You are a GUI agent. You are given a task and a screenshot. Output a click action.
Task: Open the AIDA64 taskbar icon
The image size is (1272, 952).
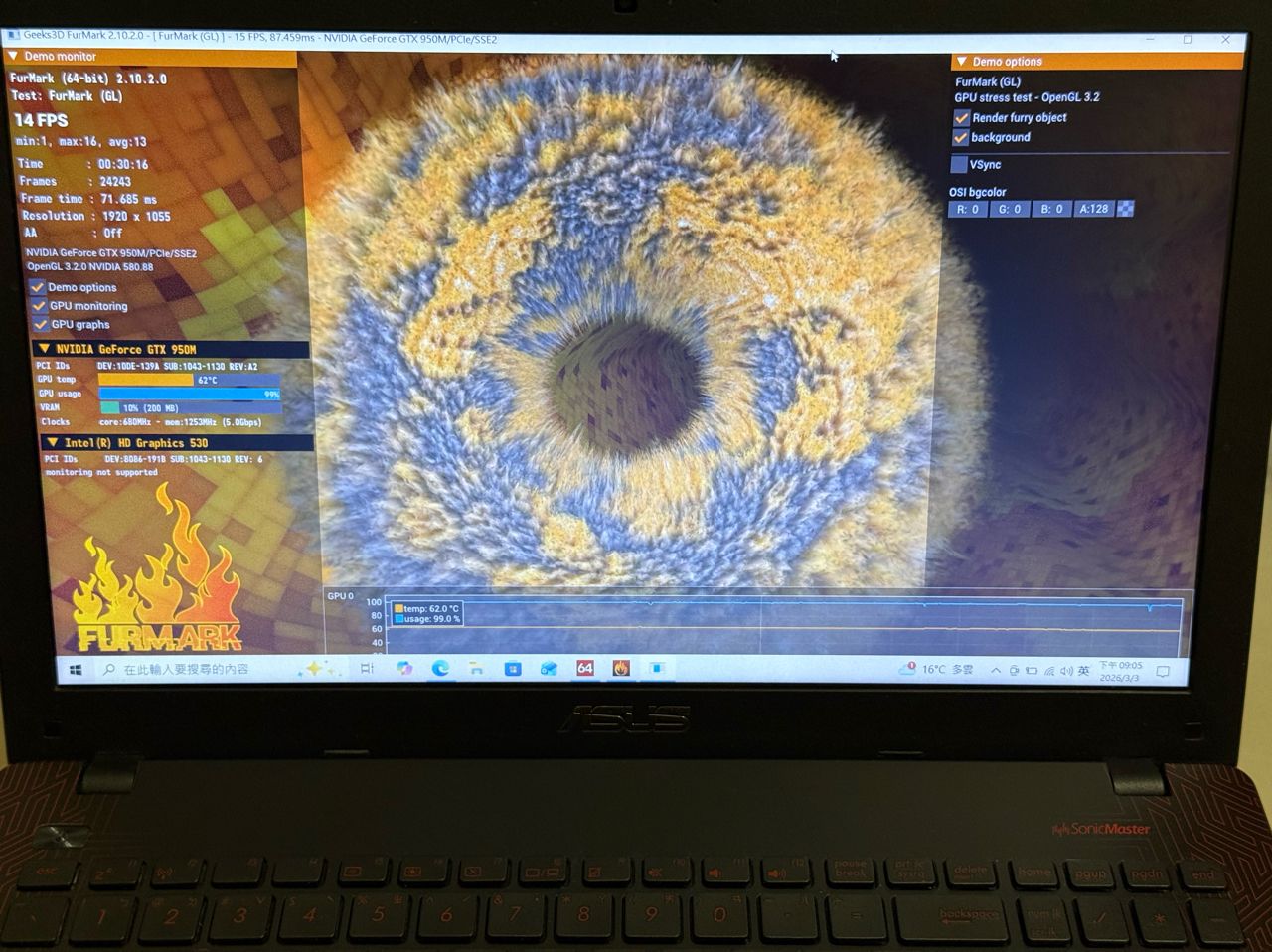[585, 669]
